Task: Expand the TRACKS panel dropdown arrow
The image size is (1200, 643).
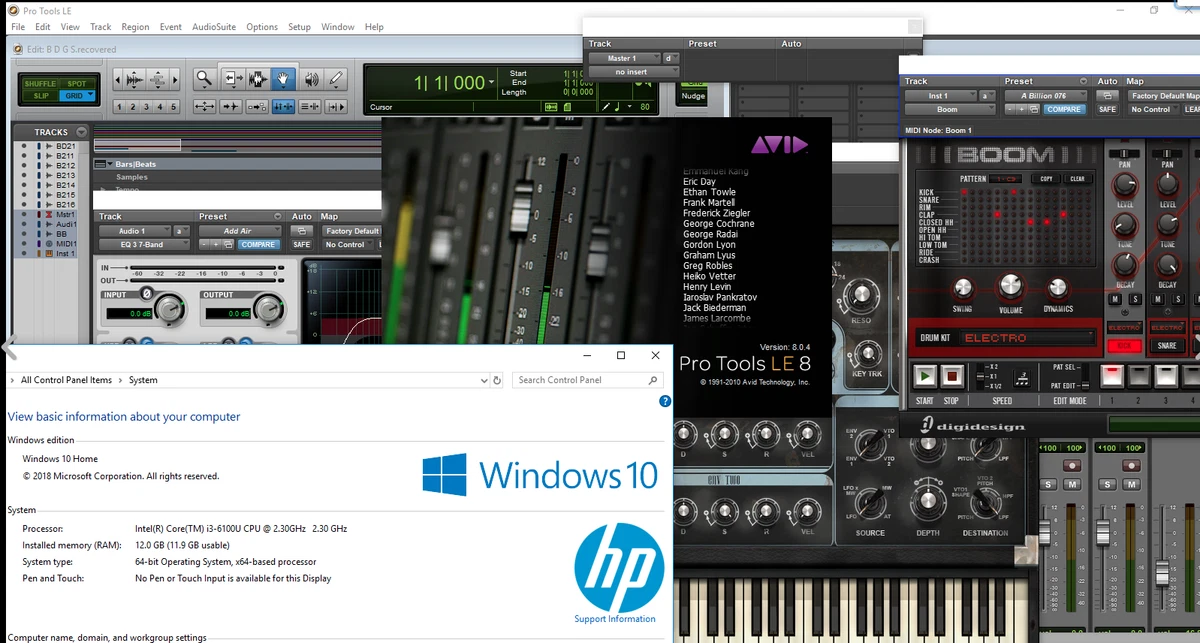Action: [80, 131]
